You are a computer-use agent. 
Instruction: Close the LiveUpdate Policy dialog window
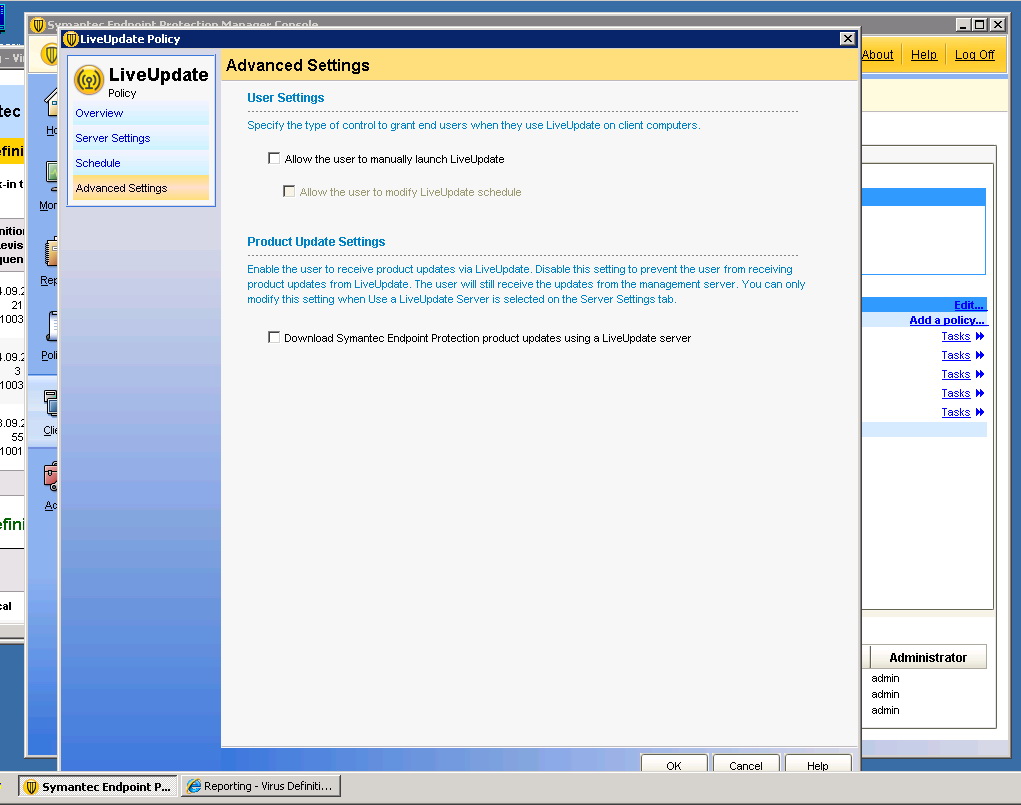[847, 38]
